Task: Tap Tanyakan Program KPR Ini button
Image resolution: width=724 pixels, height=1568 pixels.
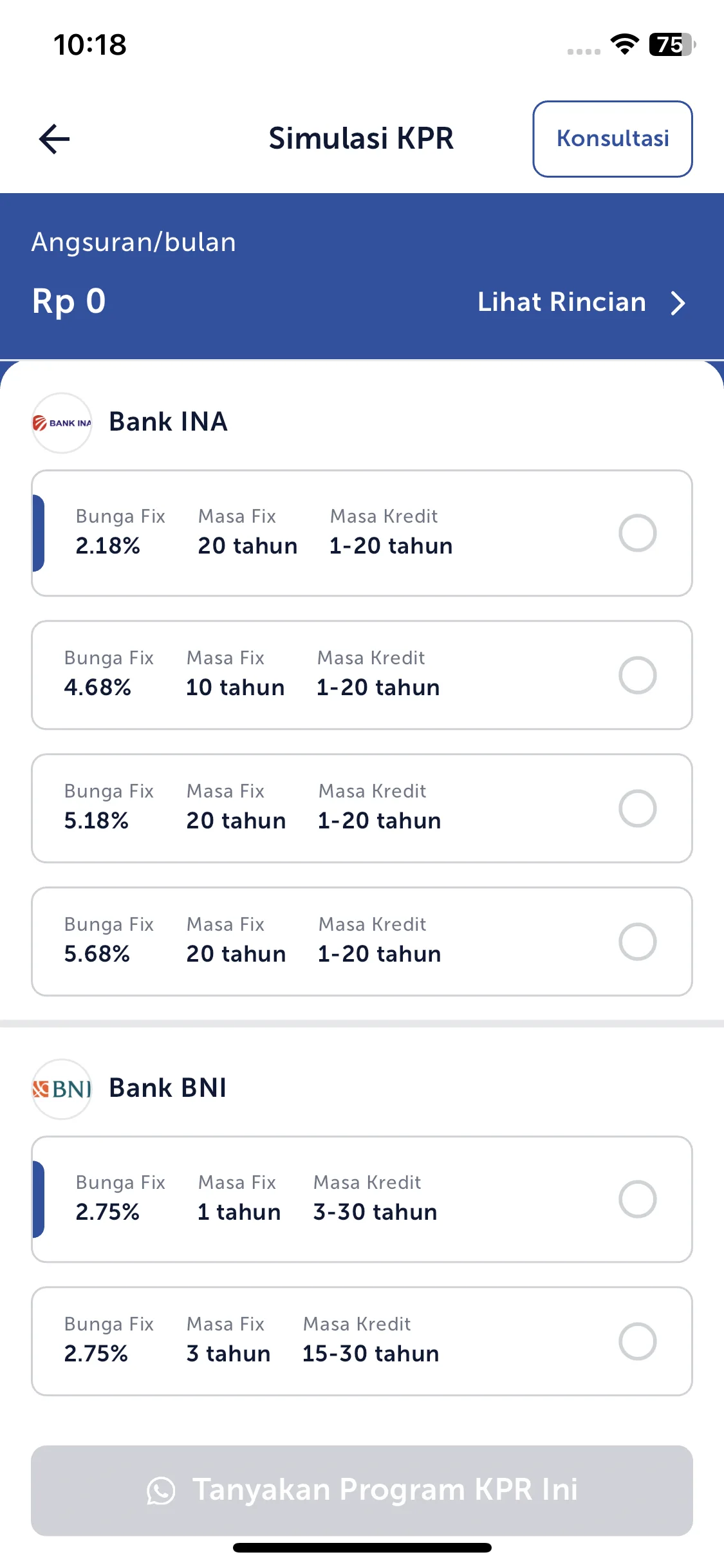Action: pyautogui.click(x=362, y=1491)
